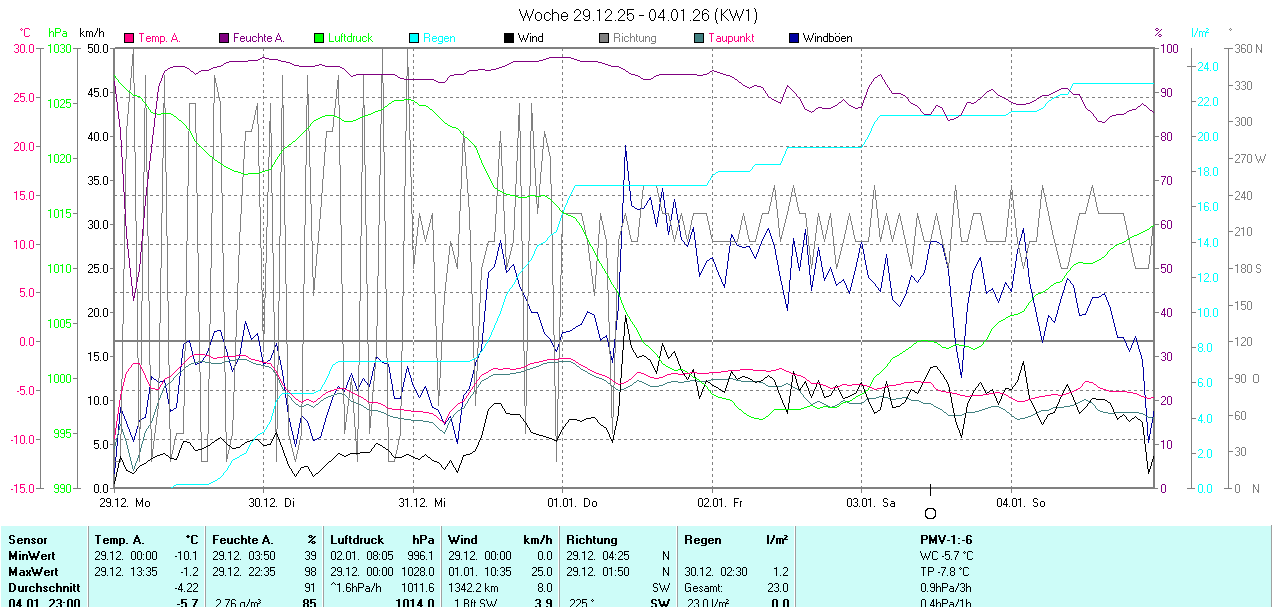This screenshot has width=1280, height=607.
Task: Click the dark blue Windböen legend square
Action: coord(794,38)
